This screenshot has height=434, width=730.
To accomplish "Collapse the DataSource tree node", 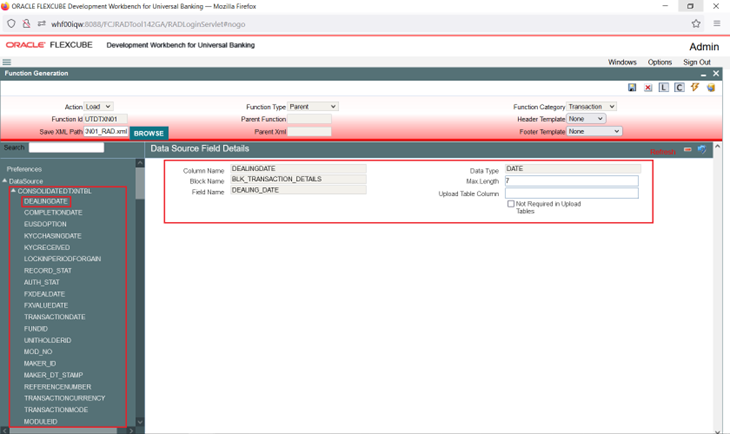I will tap(5, 181).
